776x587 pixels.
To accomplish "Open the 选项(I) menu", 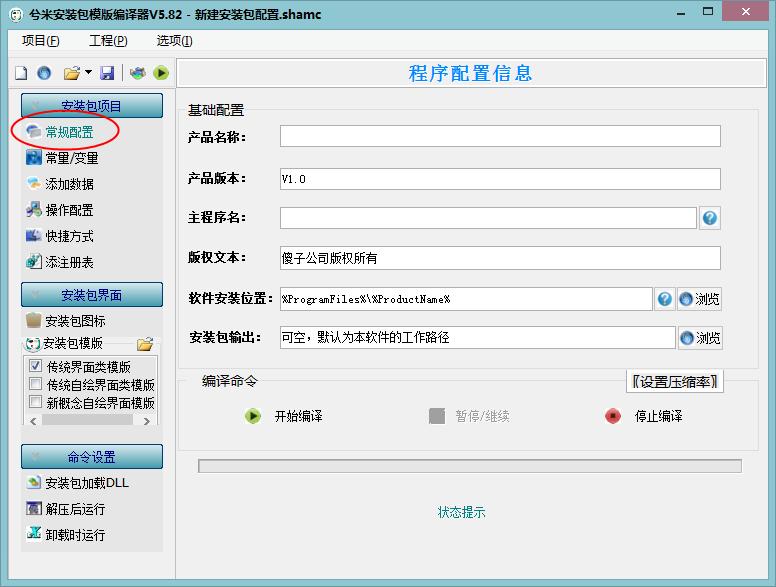I will (x=174, y=41).
